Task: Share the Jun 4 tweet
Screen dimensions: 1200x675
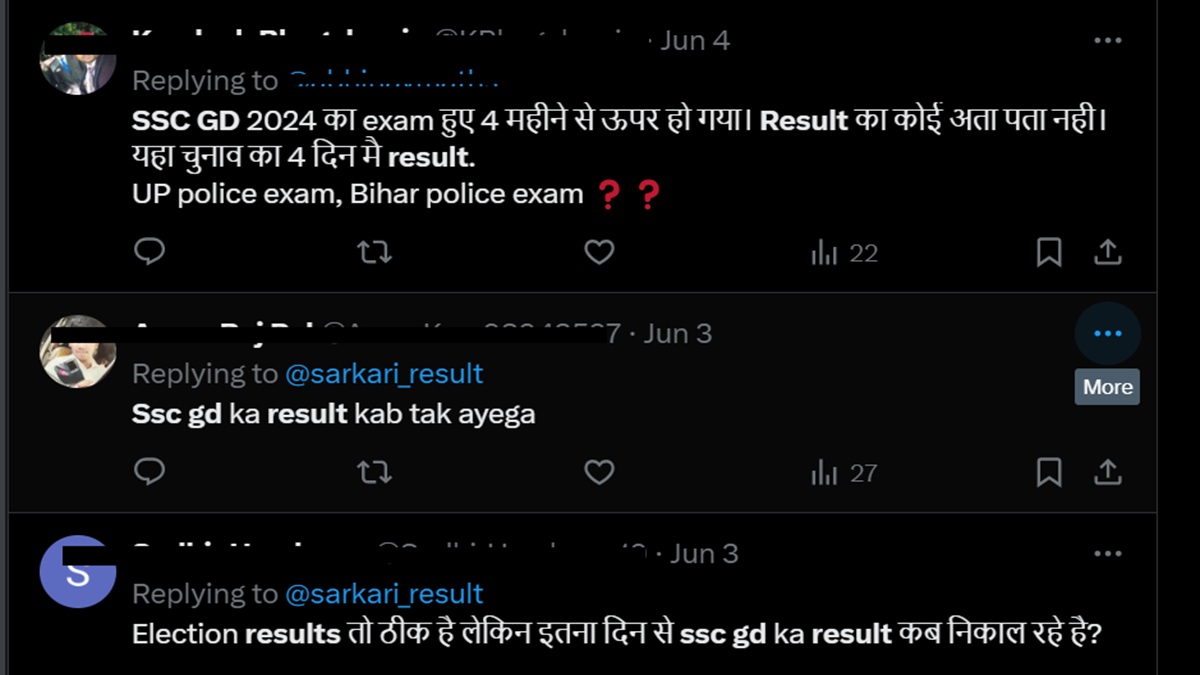Action: click(x=1107, y=252)
